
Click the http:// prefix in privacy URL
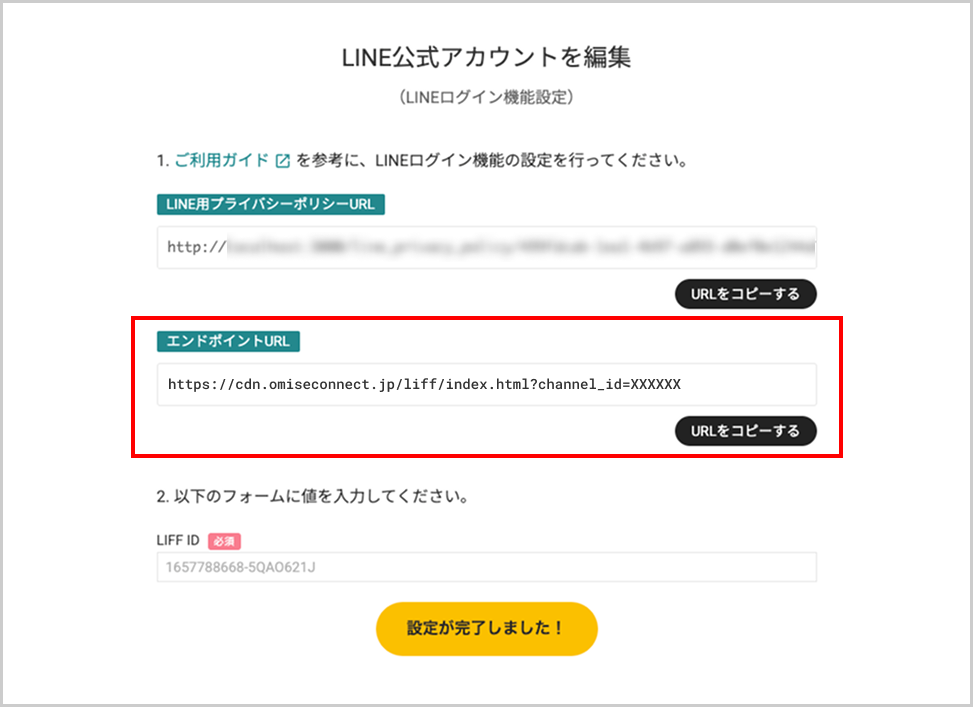click(x=197, y=247)
